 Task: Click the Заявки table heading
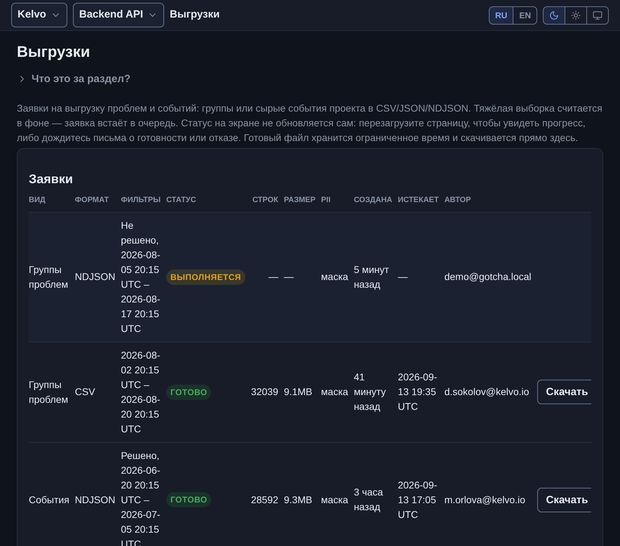click(x=51, y=179)
